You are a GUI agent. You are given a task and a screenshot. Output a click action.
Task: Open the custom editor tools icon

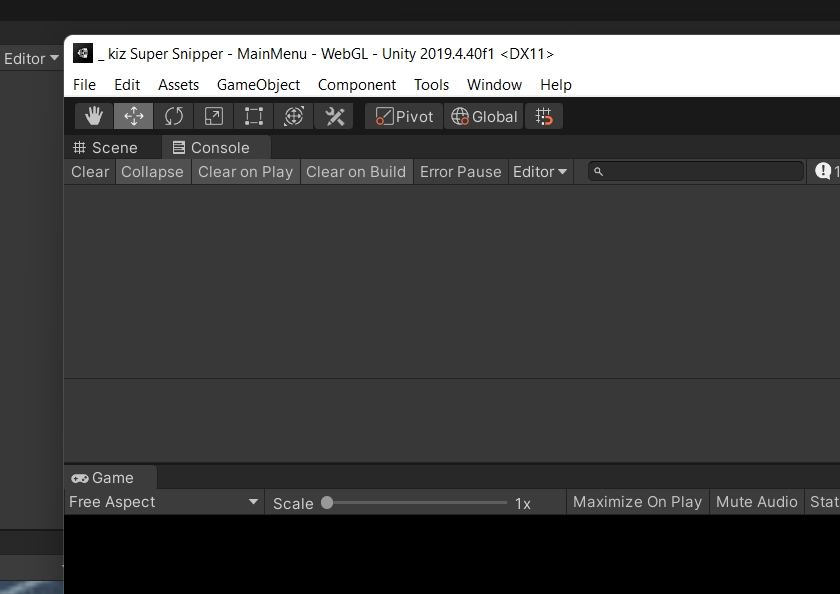(x=334, y=117)
